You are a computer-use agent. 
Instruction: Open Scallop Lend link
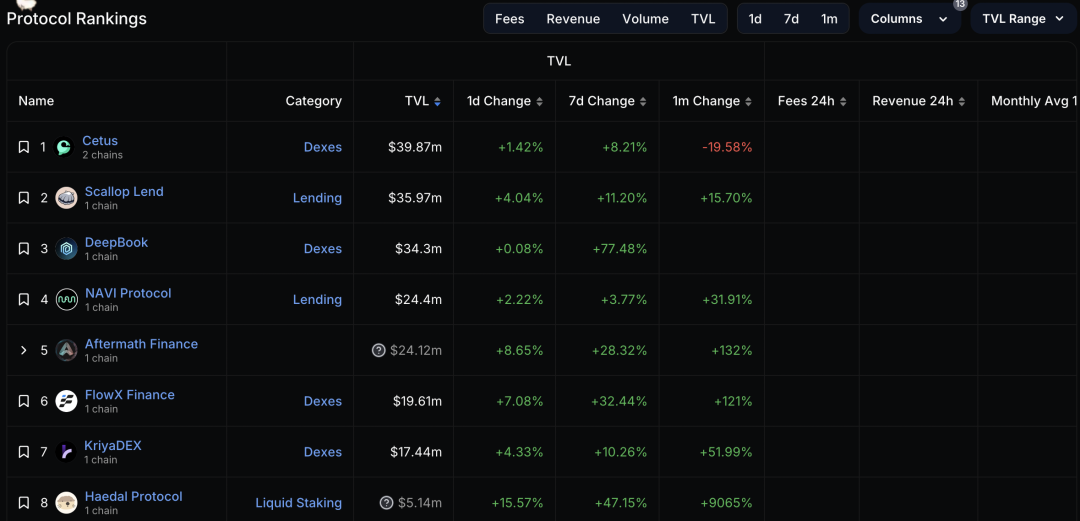(x=124, y=192)
